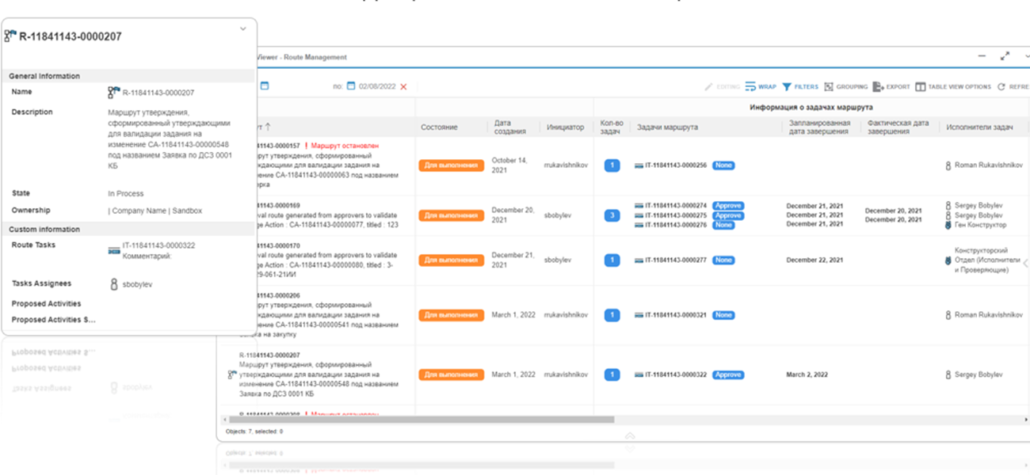Open Table View Options

[920, 87]
